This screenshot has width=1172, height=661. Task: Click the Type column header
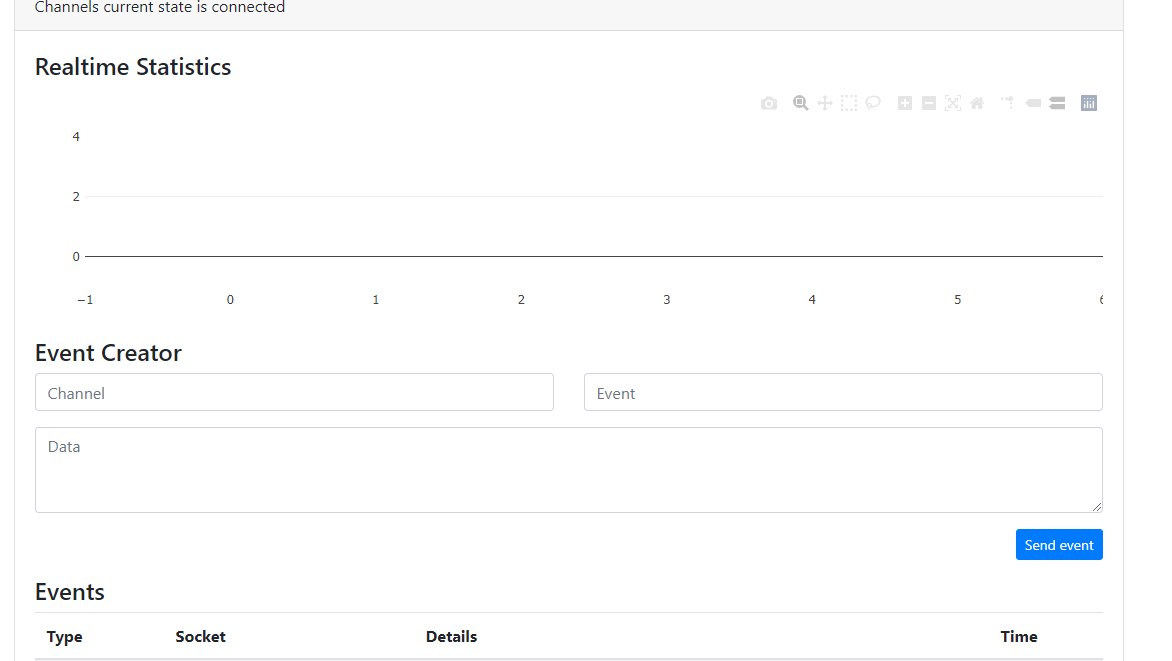coord(65,637)
